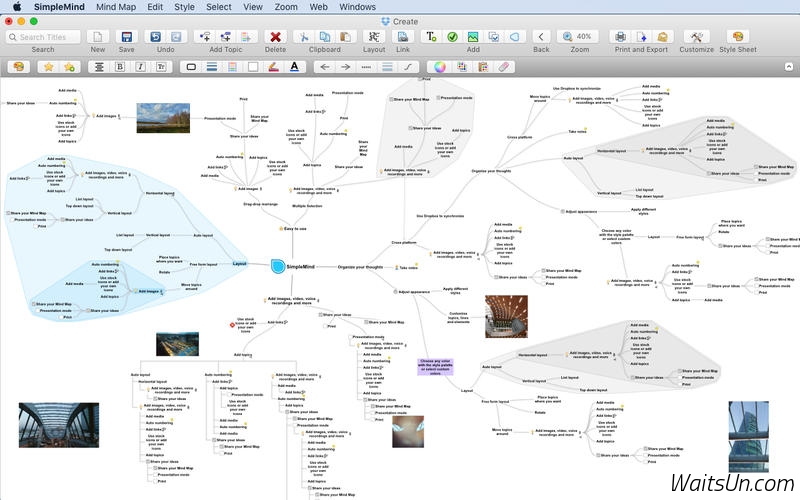Open the Select menu
Viewport: 800px width, 500px height.
[219, 7]
